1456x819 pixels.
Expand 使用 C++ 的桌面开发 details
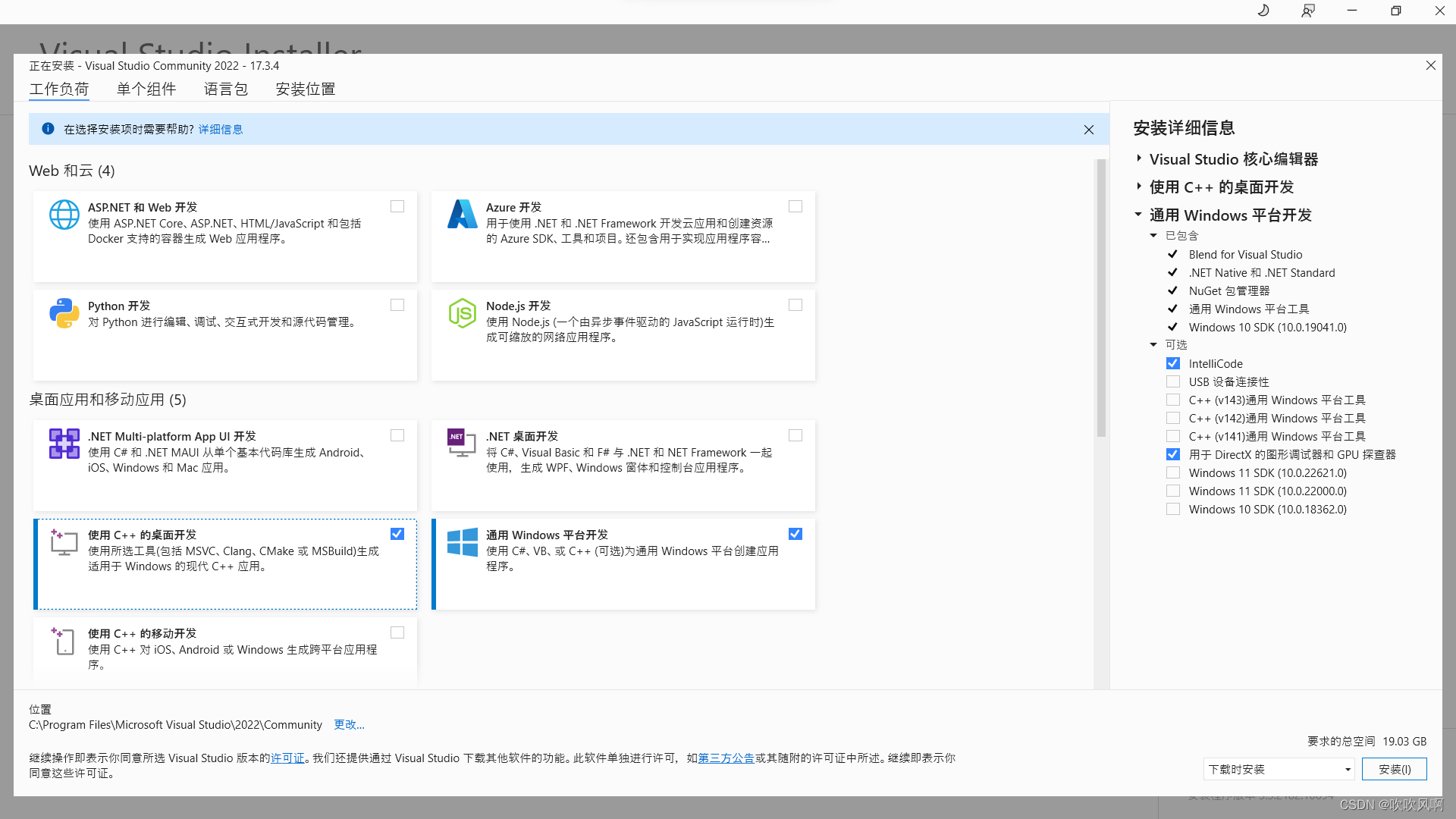(1139, 187)
